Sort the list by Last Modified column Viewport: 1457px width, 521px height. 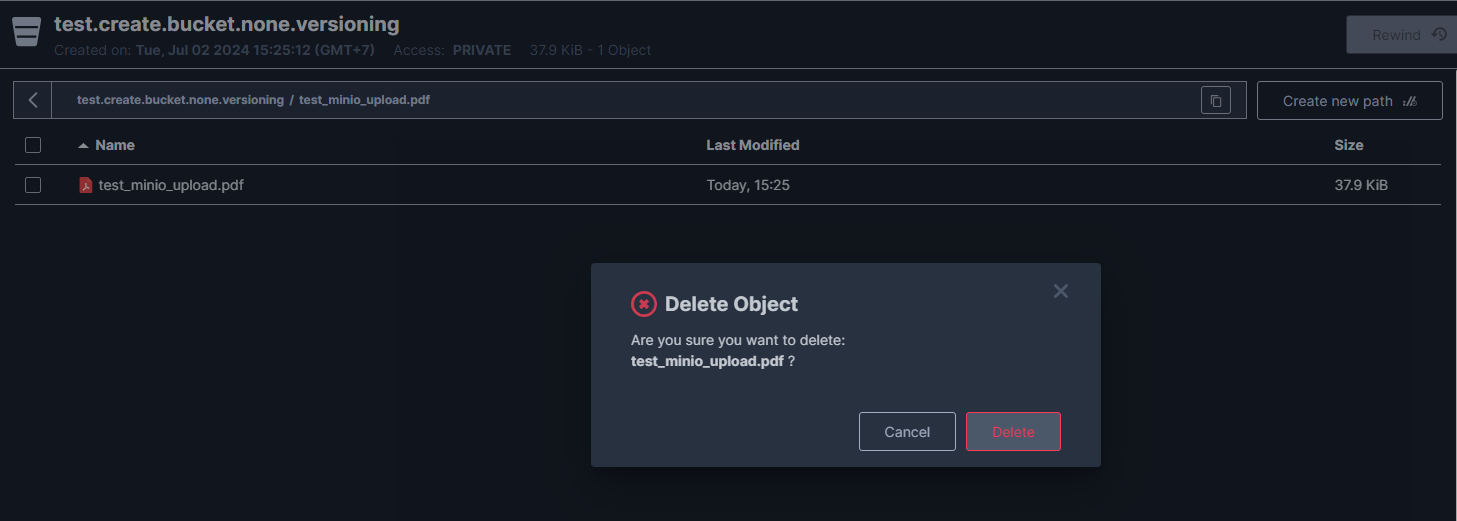pyautogui.click(x=752, y=145)
